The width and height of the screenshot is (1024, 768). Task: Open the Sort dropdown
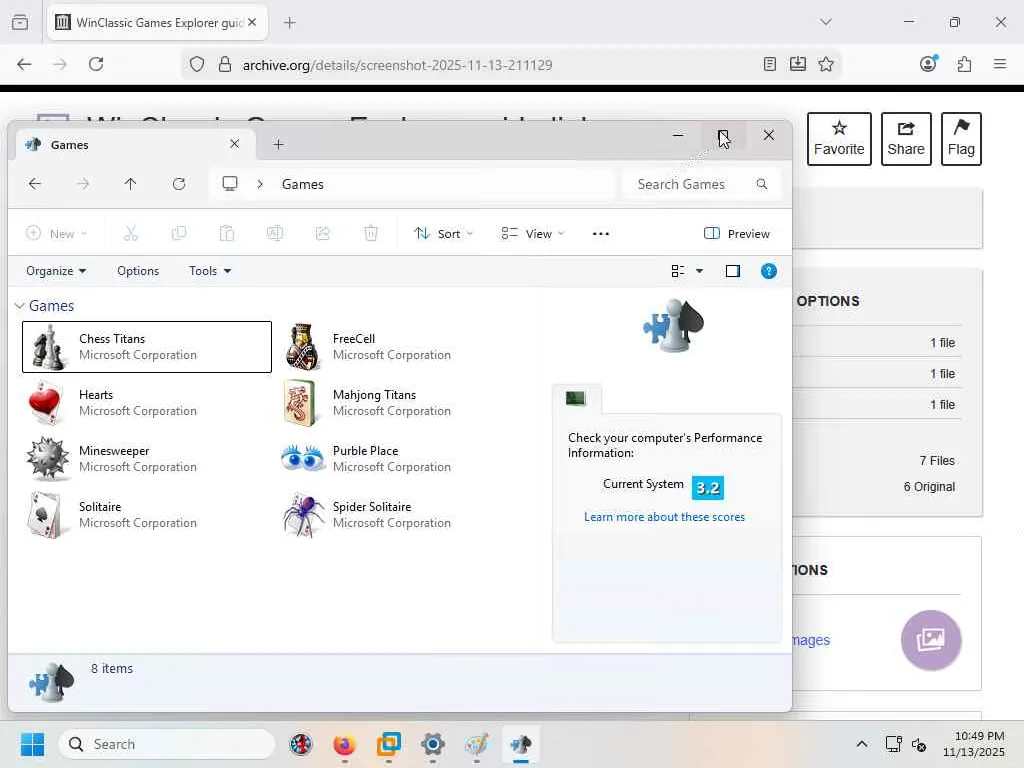(x=443, y=233)
